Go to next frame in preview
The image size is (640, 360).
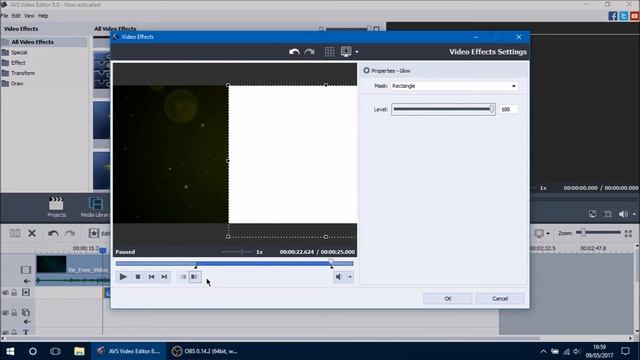pos(164,277)
